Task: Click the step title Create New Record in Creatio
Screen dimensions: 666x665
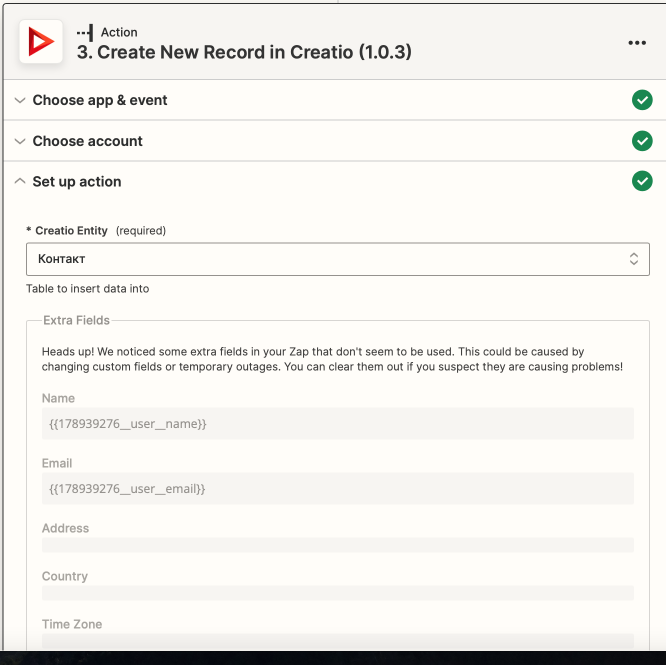Action: [x=244, y=52]
